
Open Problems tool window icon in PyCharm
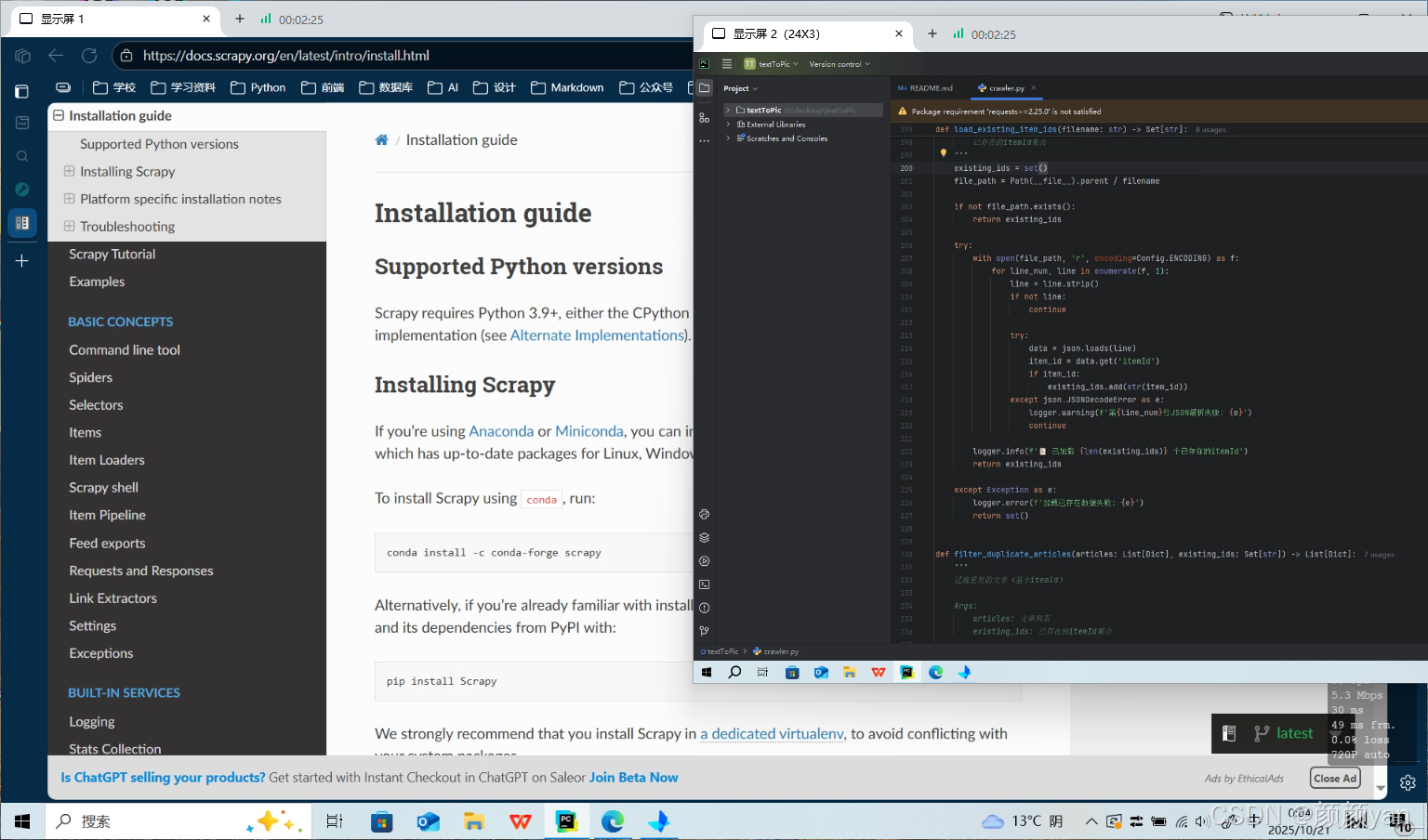pos(704,608)
